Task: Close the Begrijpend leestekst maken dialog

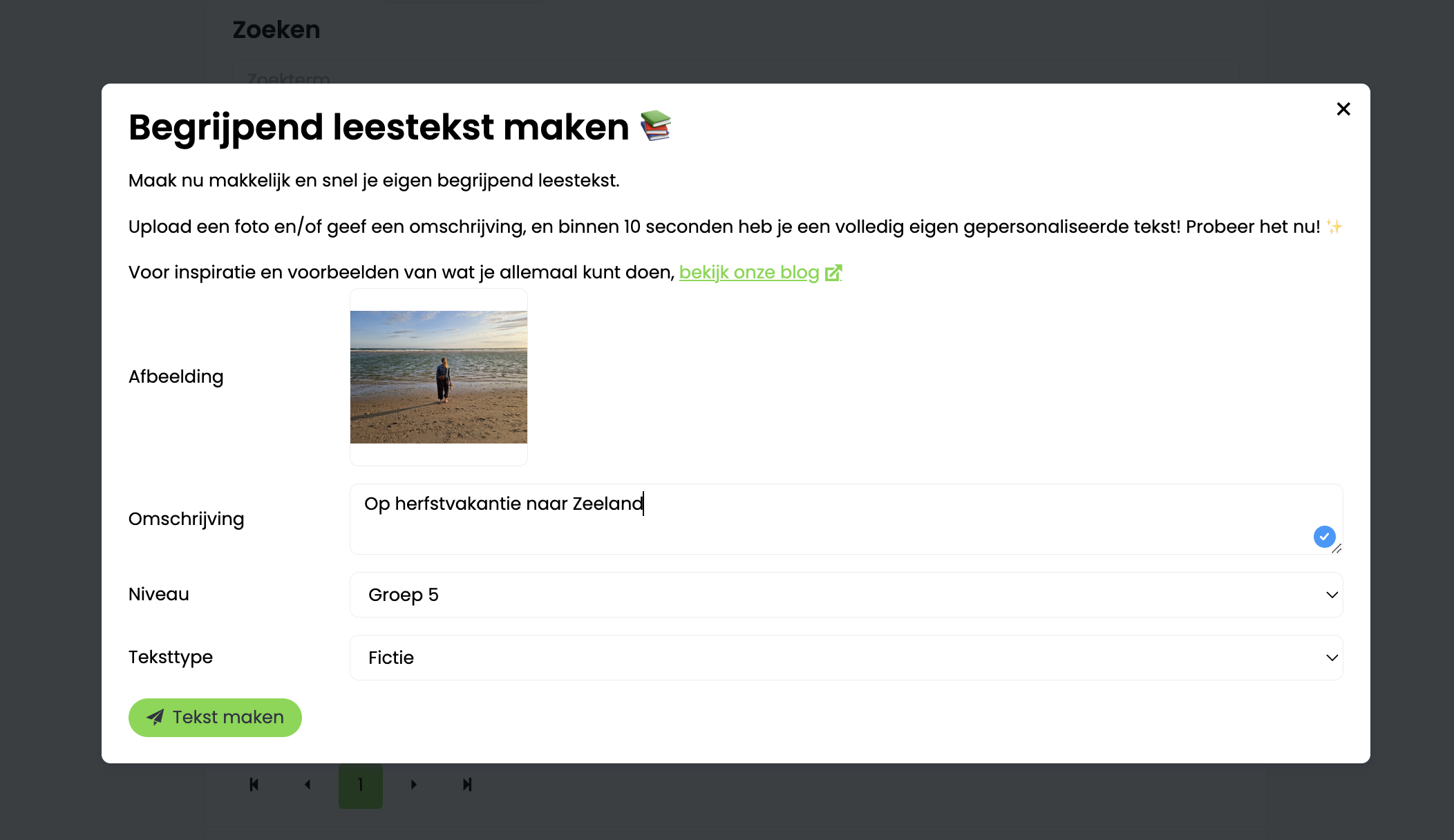Action: pos(1343,109)
